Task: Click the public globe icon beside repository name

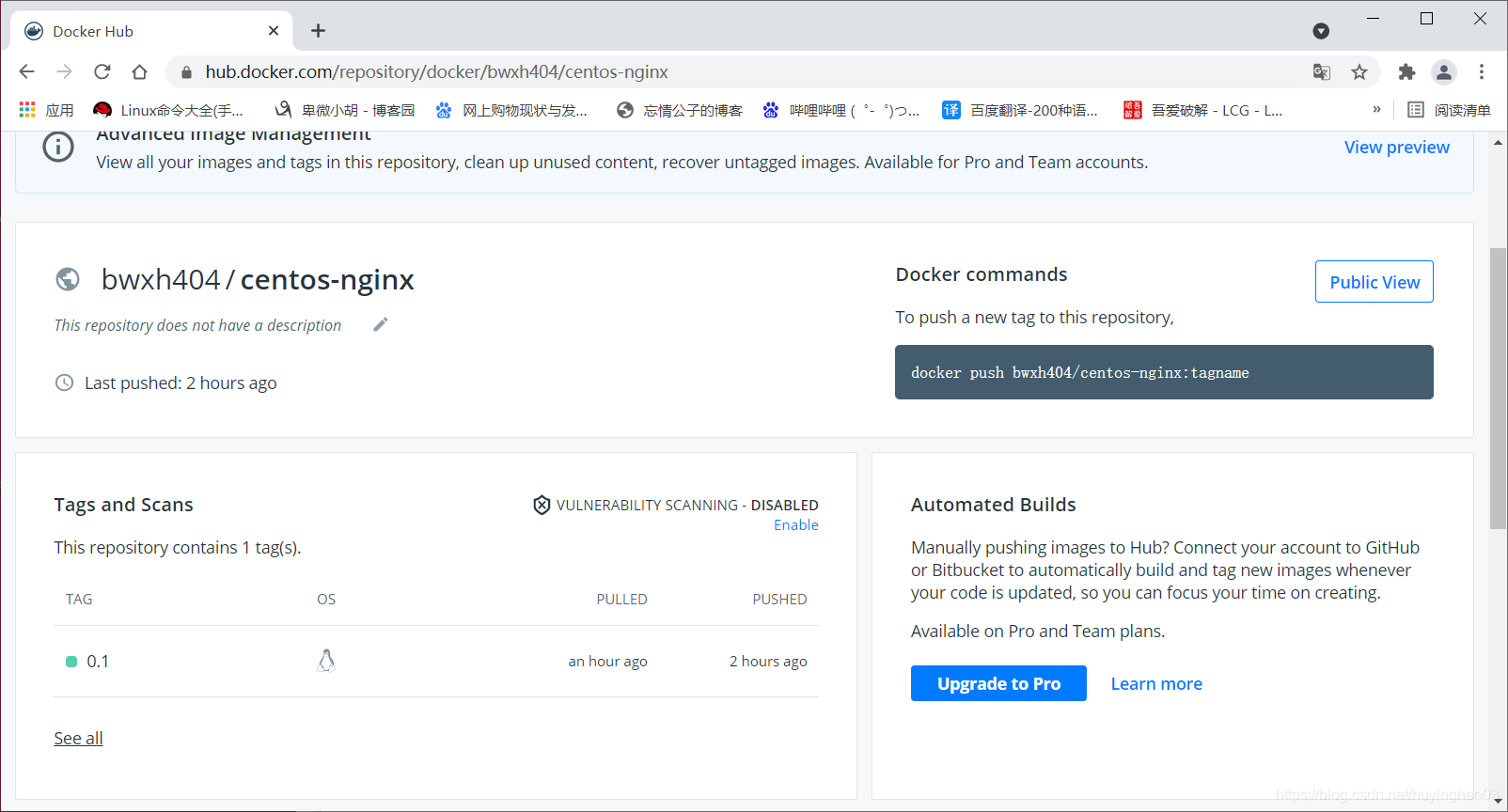Action: click(68, 279)
